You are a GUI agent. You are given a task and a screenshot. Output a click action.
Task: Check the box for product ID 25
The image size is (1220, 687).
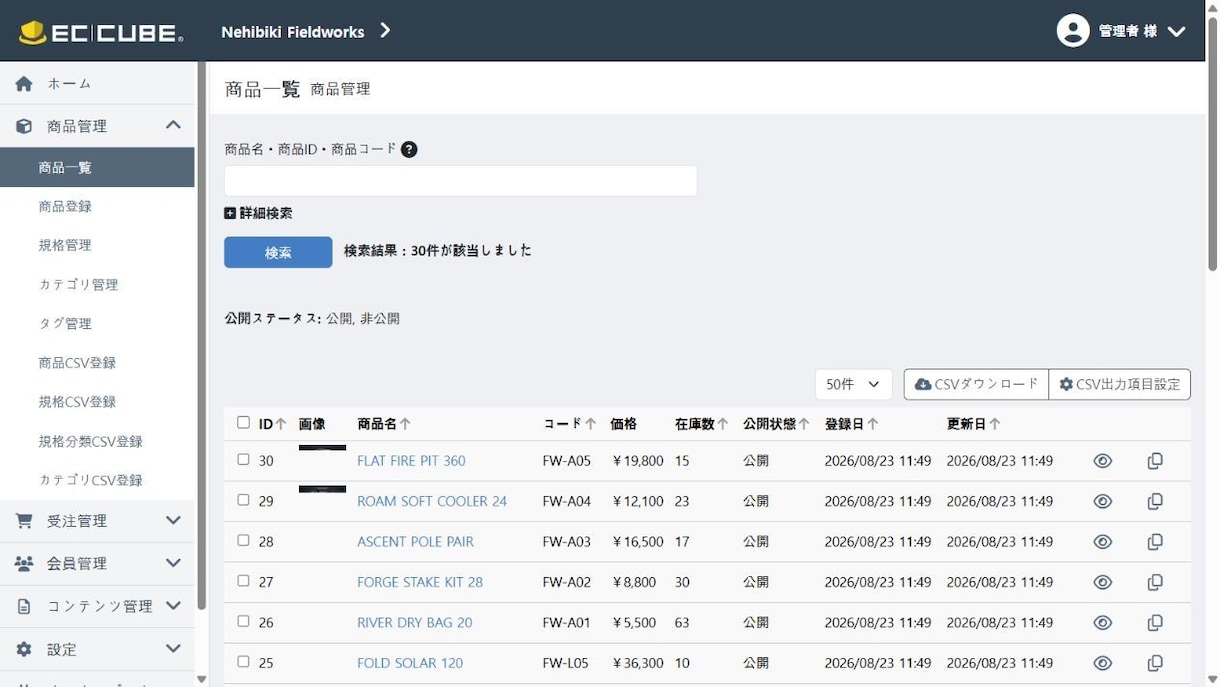tap(243, 662)
